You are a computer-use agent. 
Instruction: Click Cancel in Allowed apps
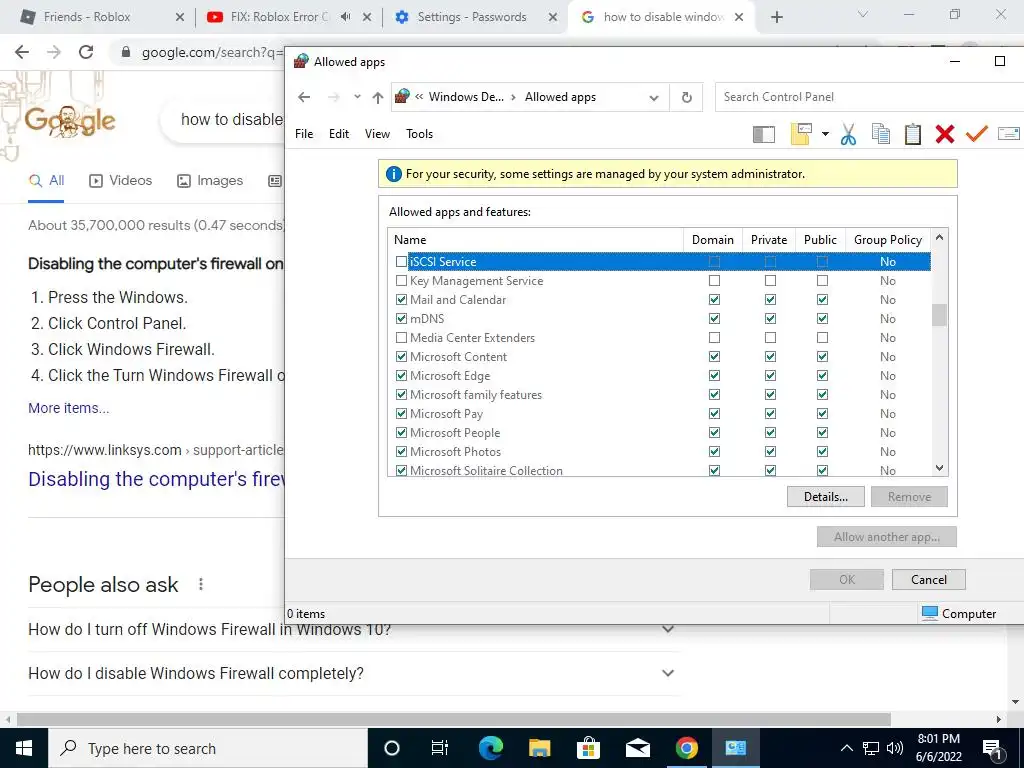click(929, 580)
